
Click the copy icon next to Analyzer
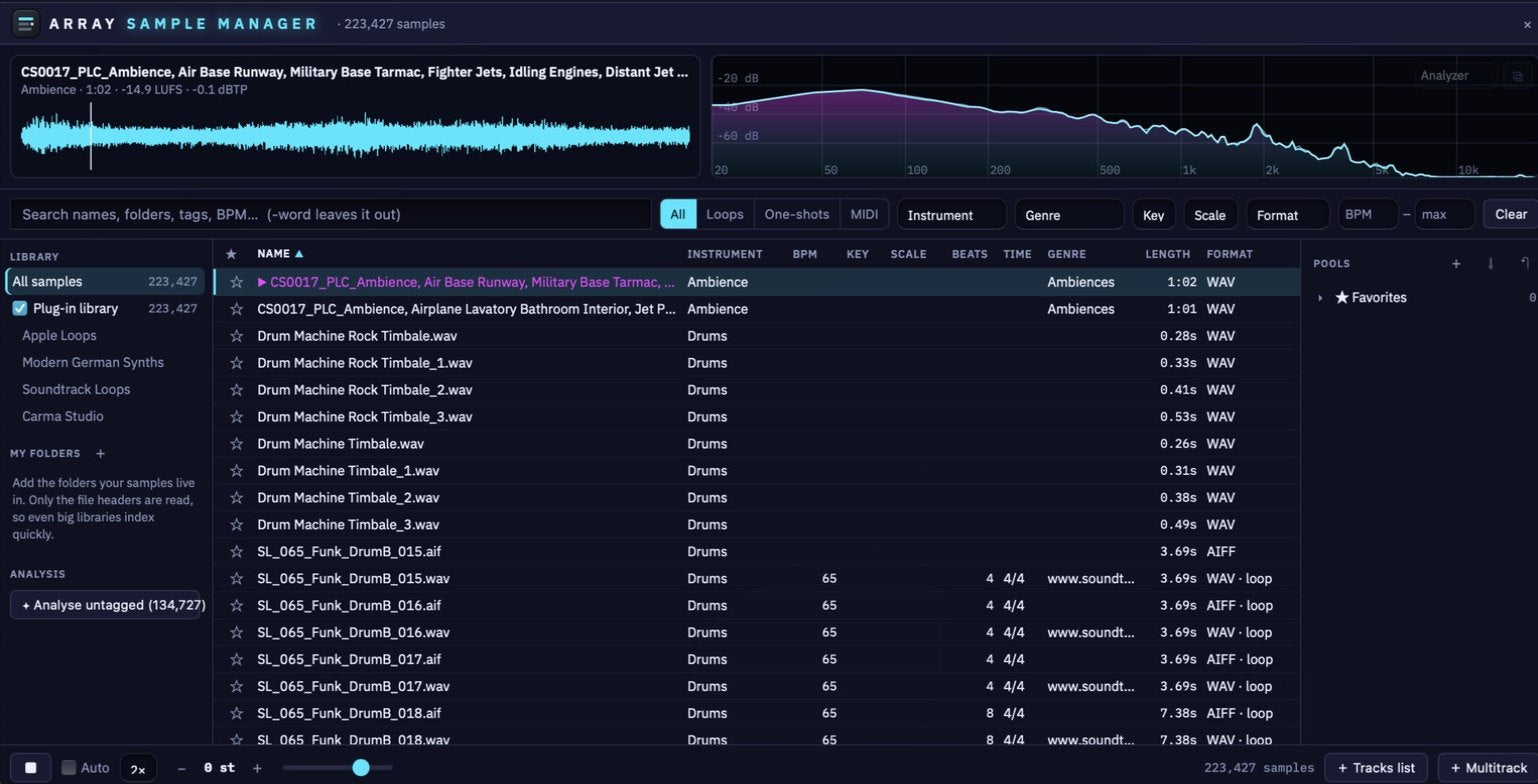(x=1517, y=75)
